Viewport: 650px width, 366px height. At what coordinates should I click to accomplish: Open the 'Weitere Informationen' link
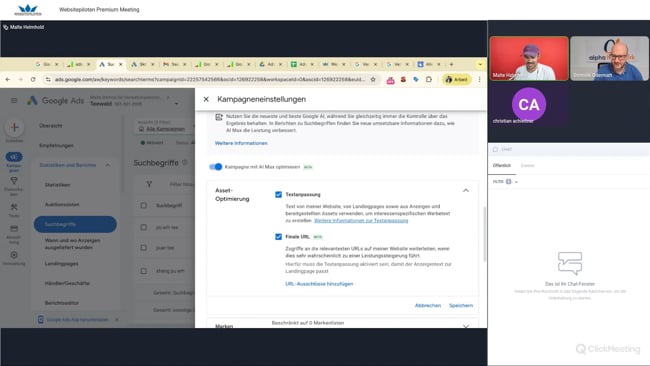(x=241, y=143)
